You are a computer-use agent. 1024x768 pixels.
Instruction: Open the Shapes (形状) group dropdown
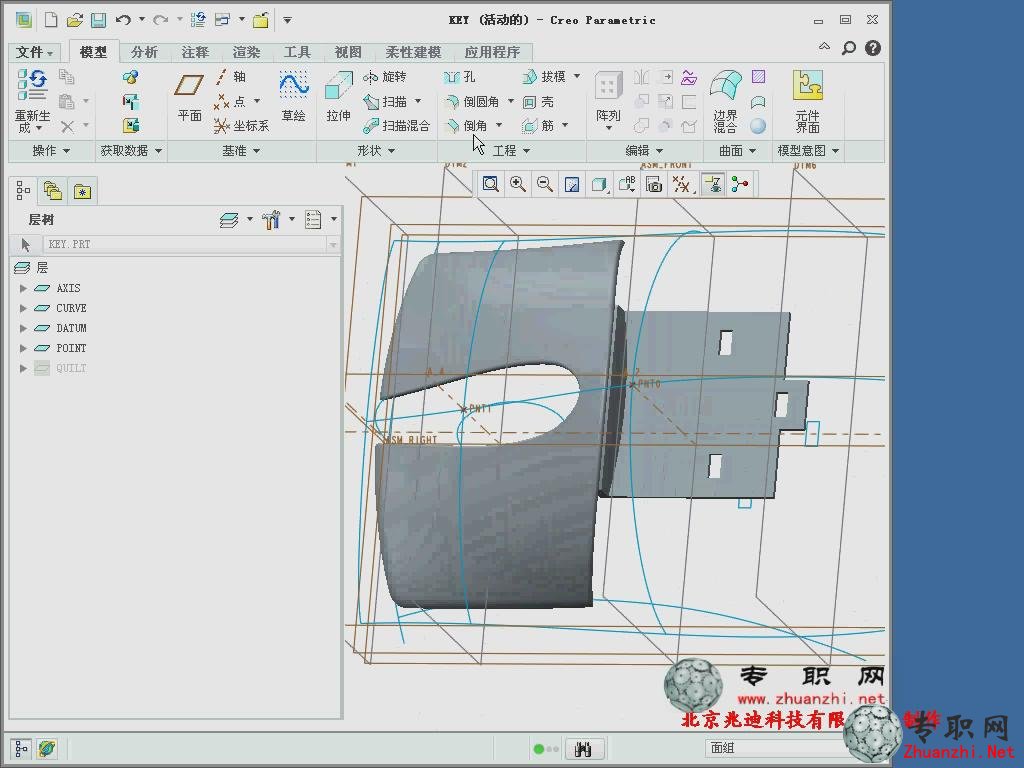tap(376, 151)
